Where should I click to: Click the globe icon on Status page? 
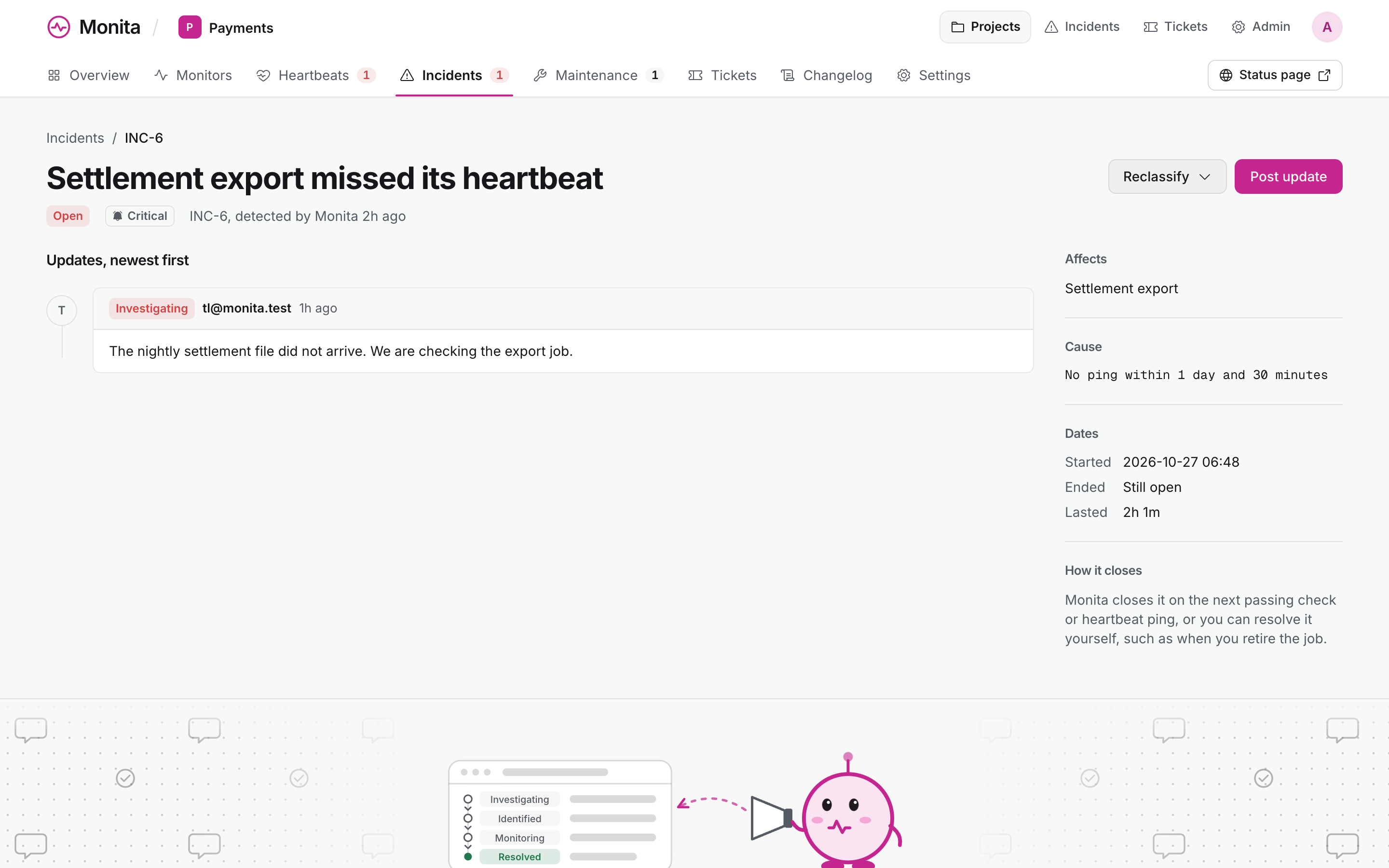point(1226,75)
